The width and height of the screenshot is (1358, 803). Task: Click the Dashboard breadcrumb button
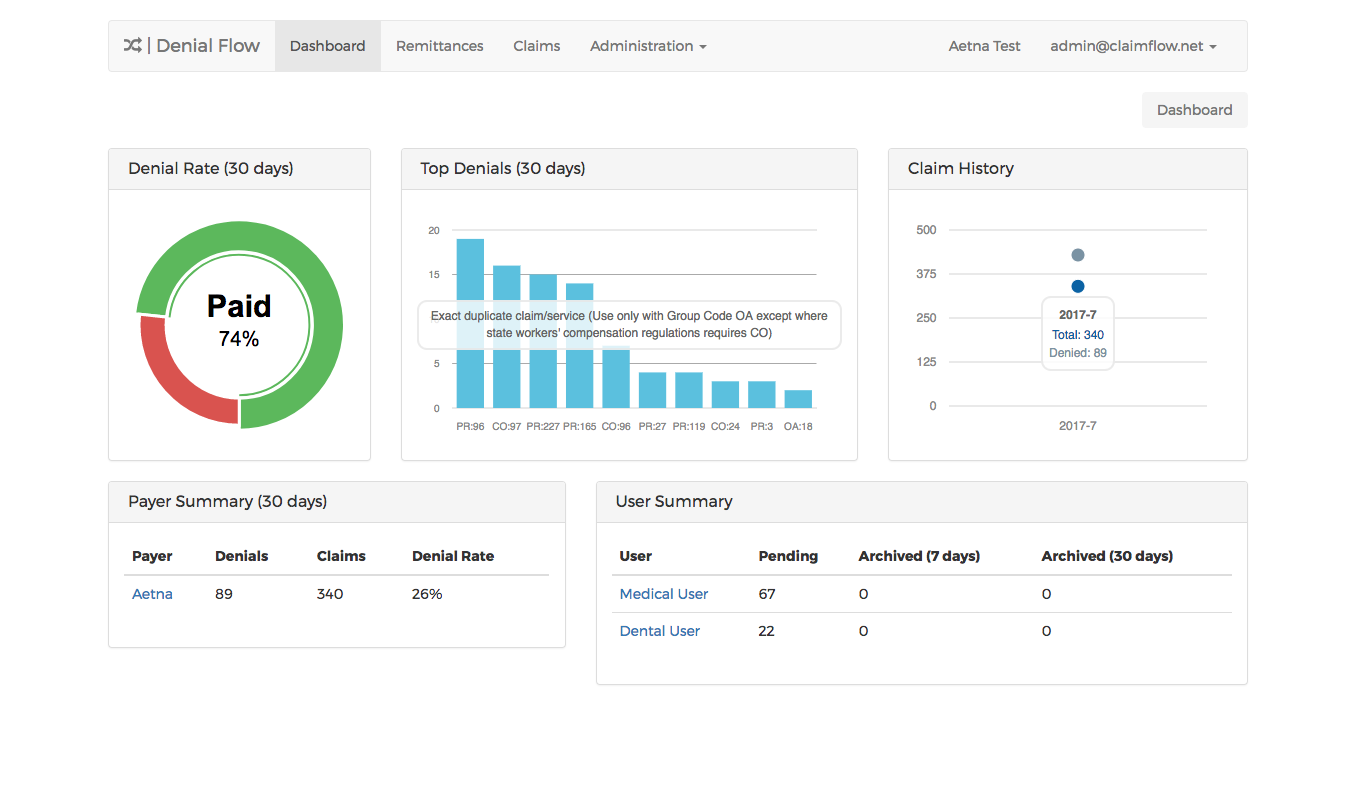[x=1194, y=110]
